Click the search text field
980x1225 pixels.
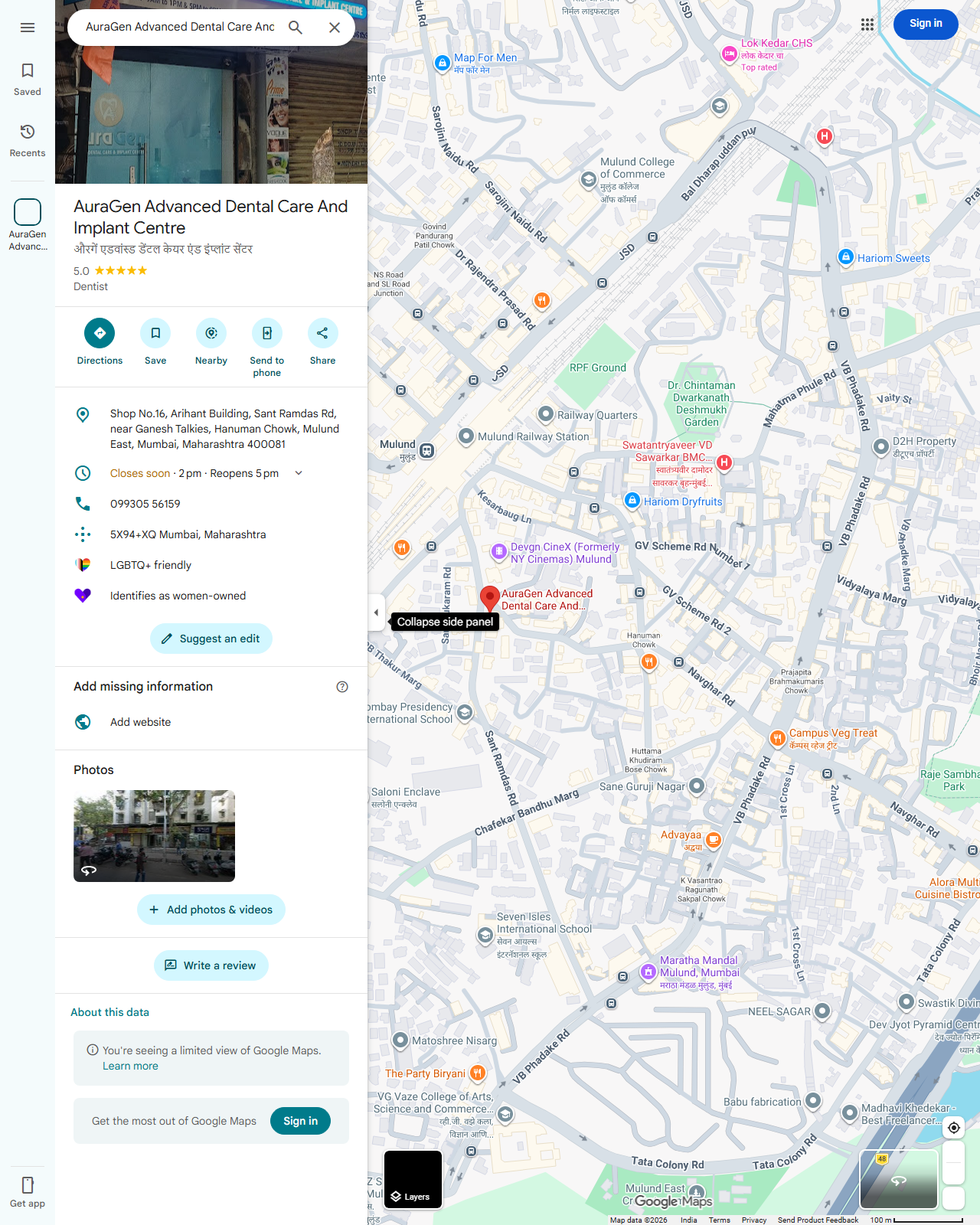tap(180, 27)
